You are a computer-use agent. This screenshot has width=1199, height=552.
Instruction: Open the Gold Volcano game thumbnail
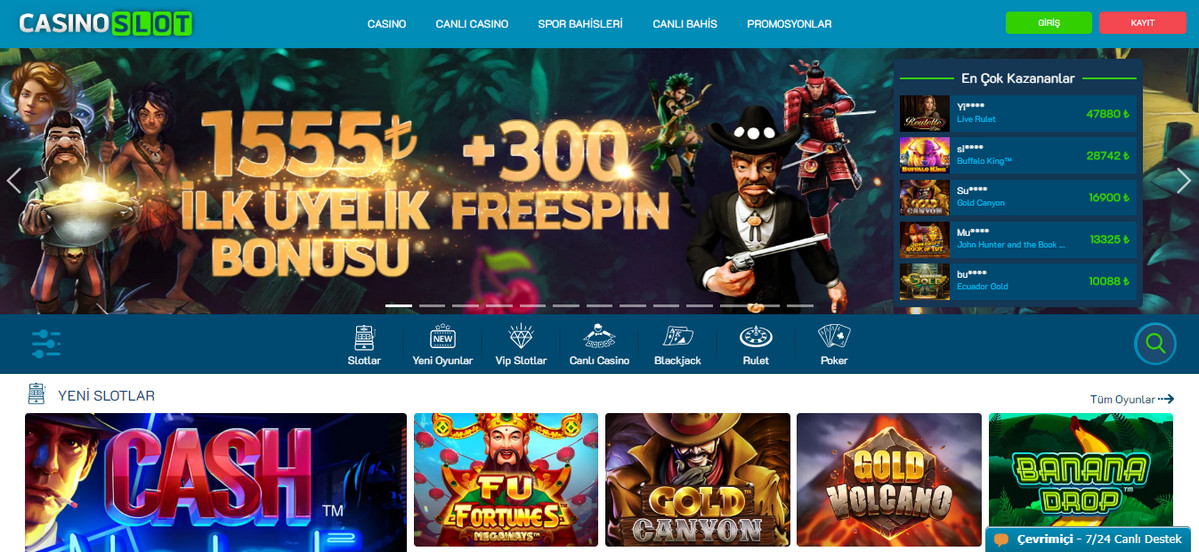coord(889,480)
